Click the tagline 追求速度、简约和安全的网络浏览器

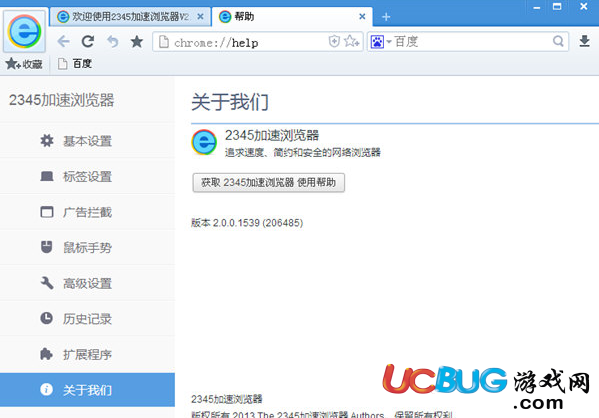[x=303, y=152]
